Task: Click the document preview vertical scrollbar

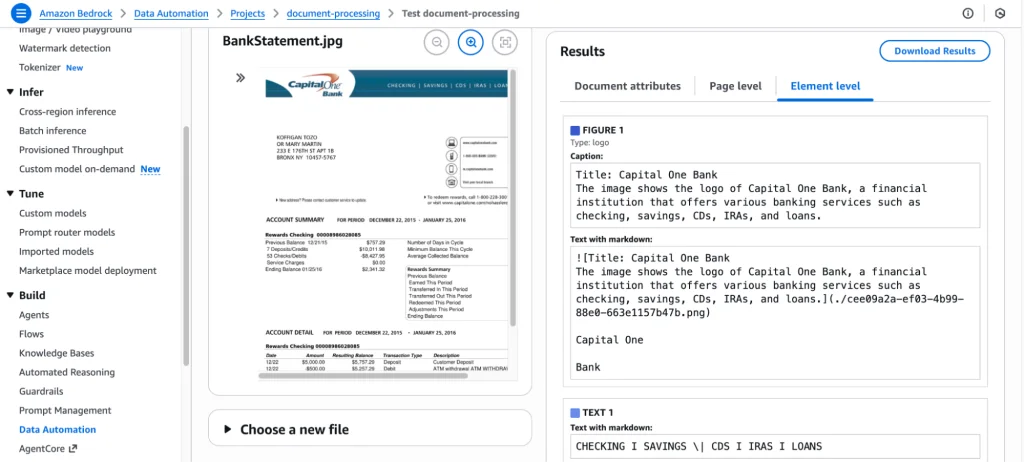Action: tap(513, 196)
